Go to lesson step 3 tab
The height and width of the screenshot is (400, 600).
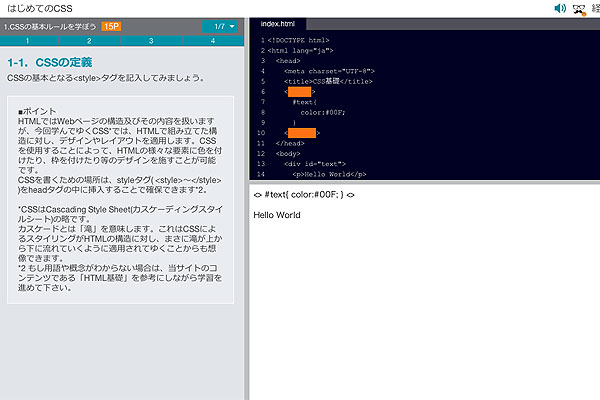151,41
